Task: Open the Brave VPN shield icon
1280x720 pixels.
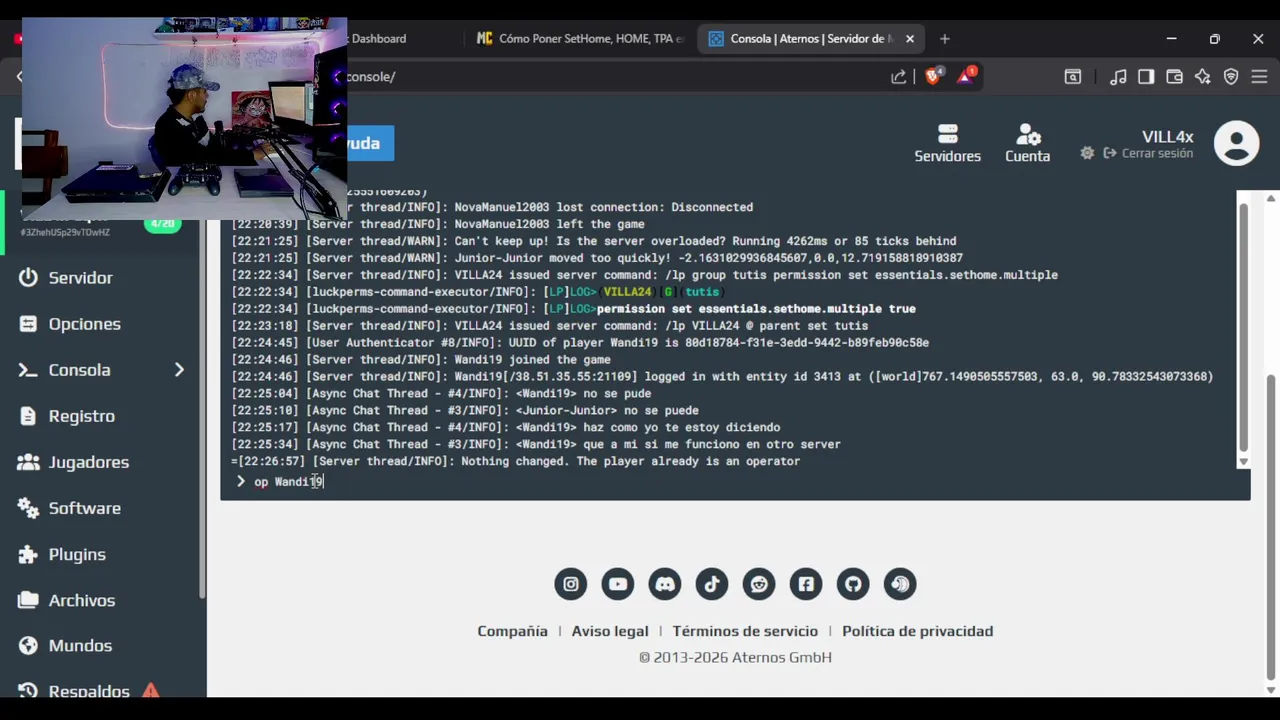Action: coord(1231,76)
